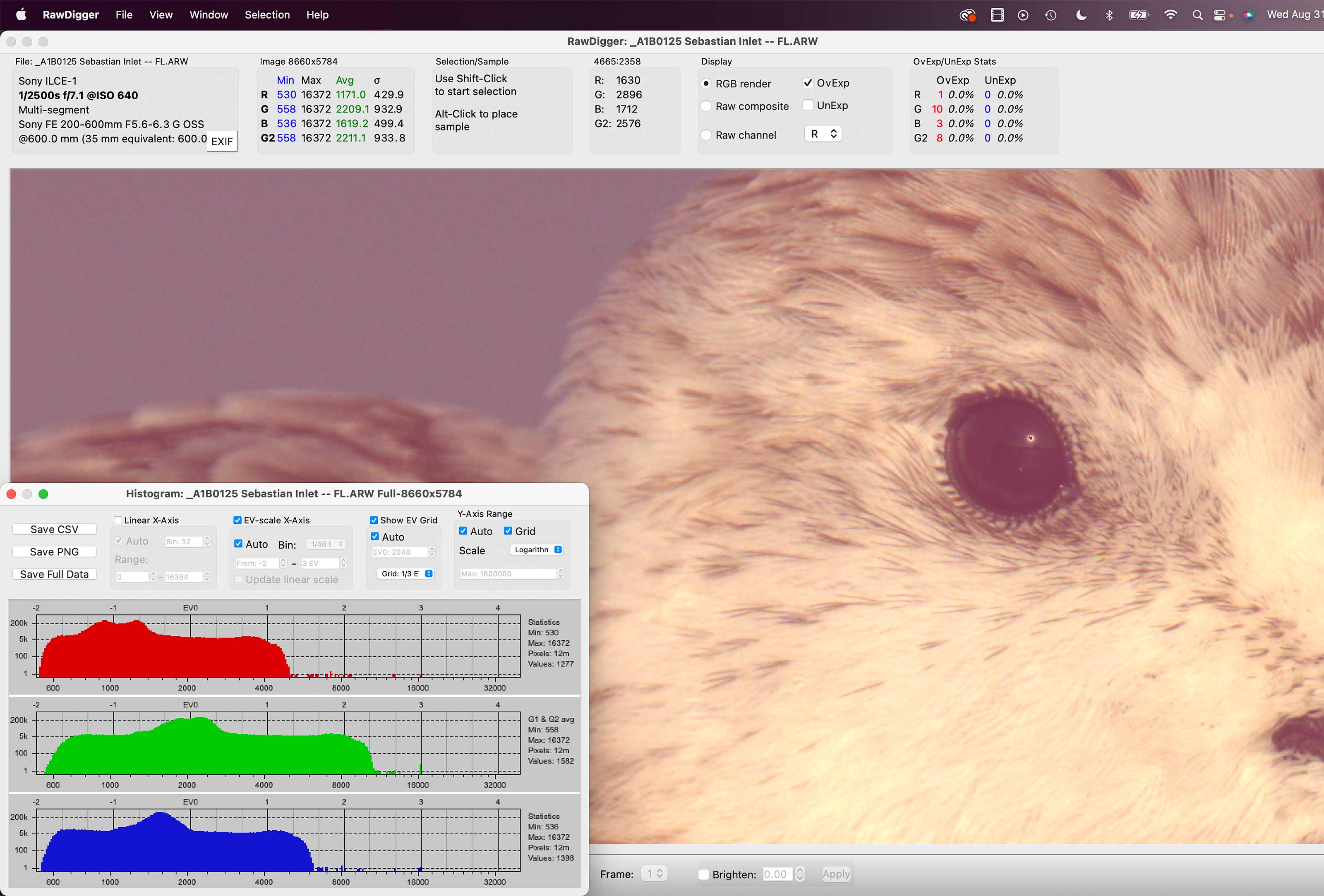Toggle Auto under EV-scale X-Axis
This screenshot has height=896, width=1324.
click(x=239, y=544)
